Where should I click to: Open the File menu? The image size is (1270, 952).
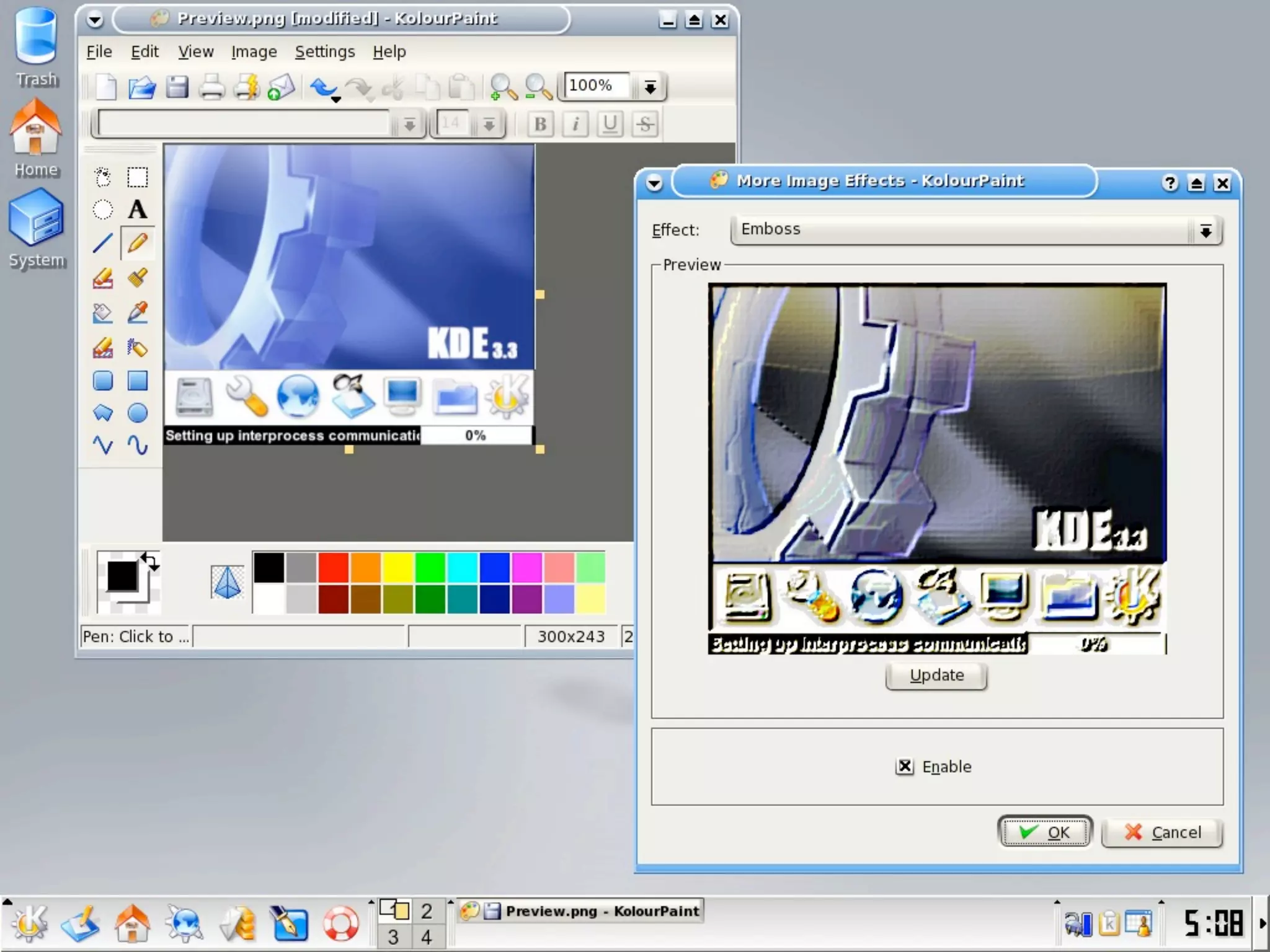99,51
